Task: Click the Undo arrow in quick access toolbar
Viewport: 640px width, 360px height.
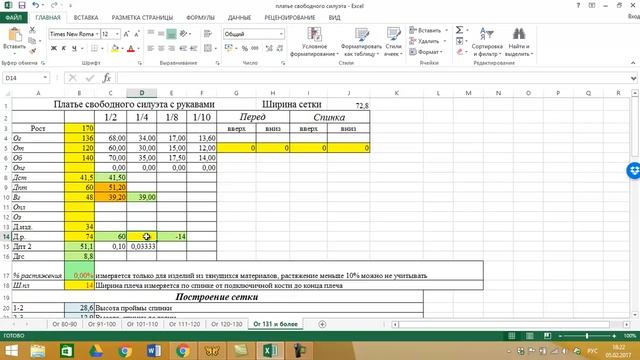Action: 36,5
